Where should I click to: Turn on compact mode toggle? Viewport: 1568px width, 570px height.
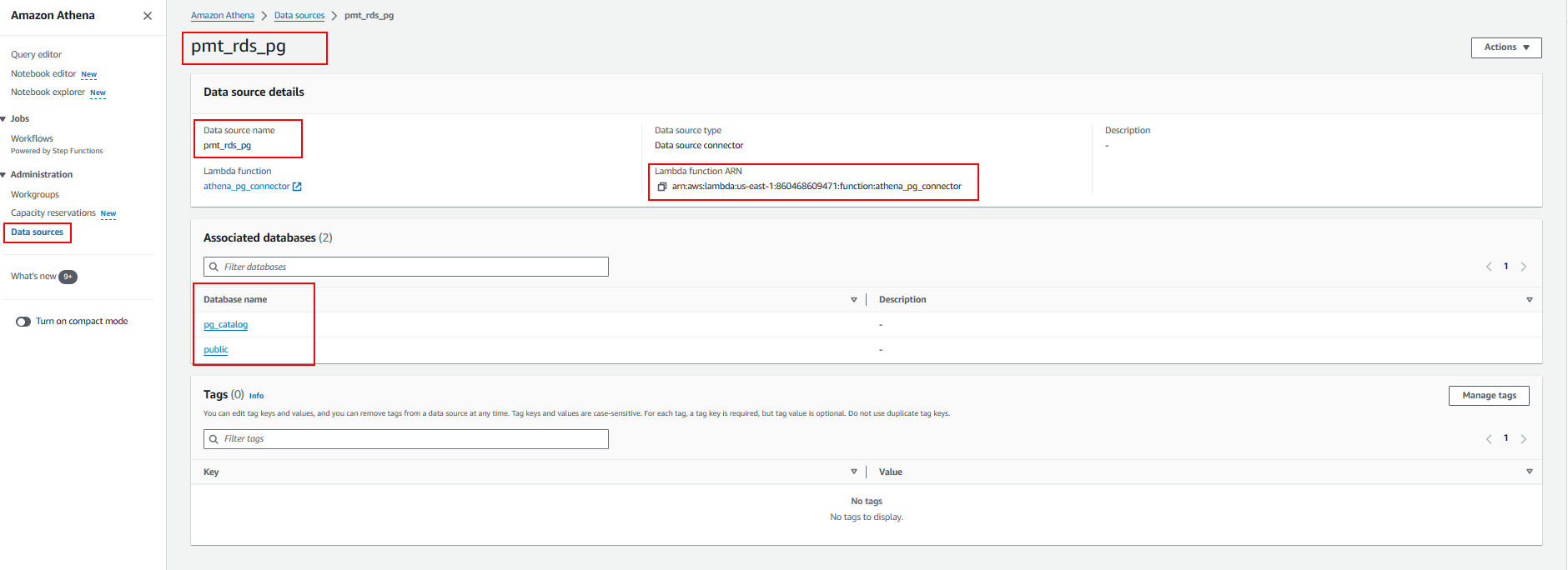click(x=23, y=322)
